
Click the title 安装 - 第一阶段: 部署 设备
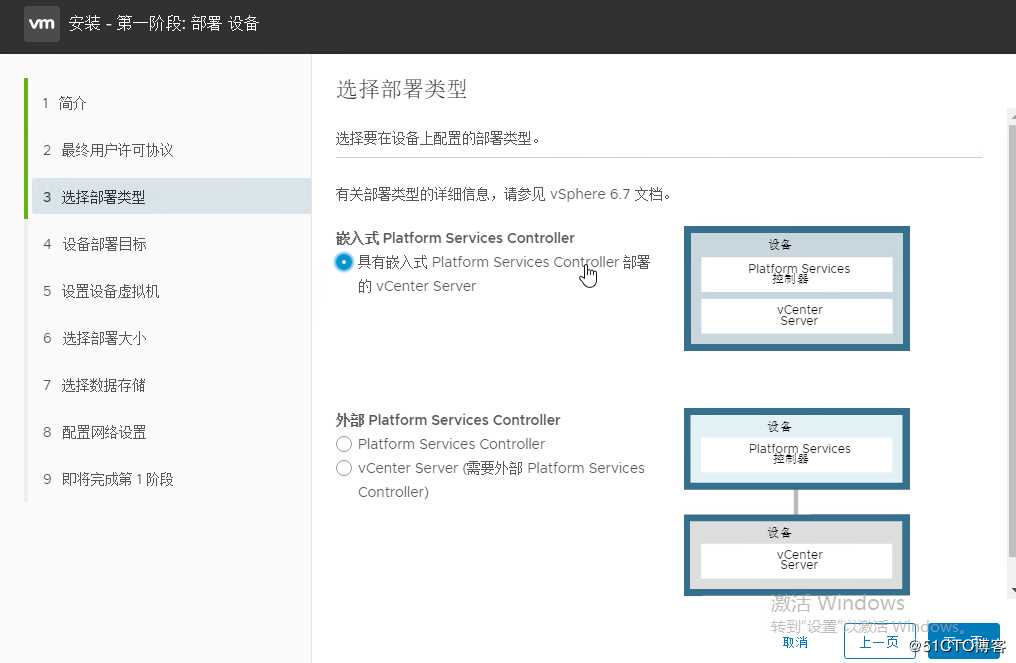click(164, 24)
